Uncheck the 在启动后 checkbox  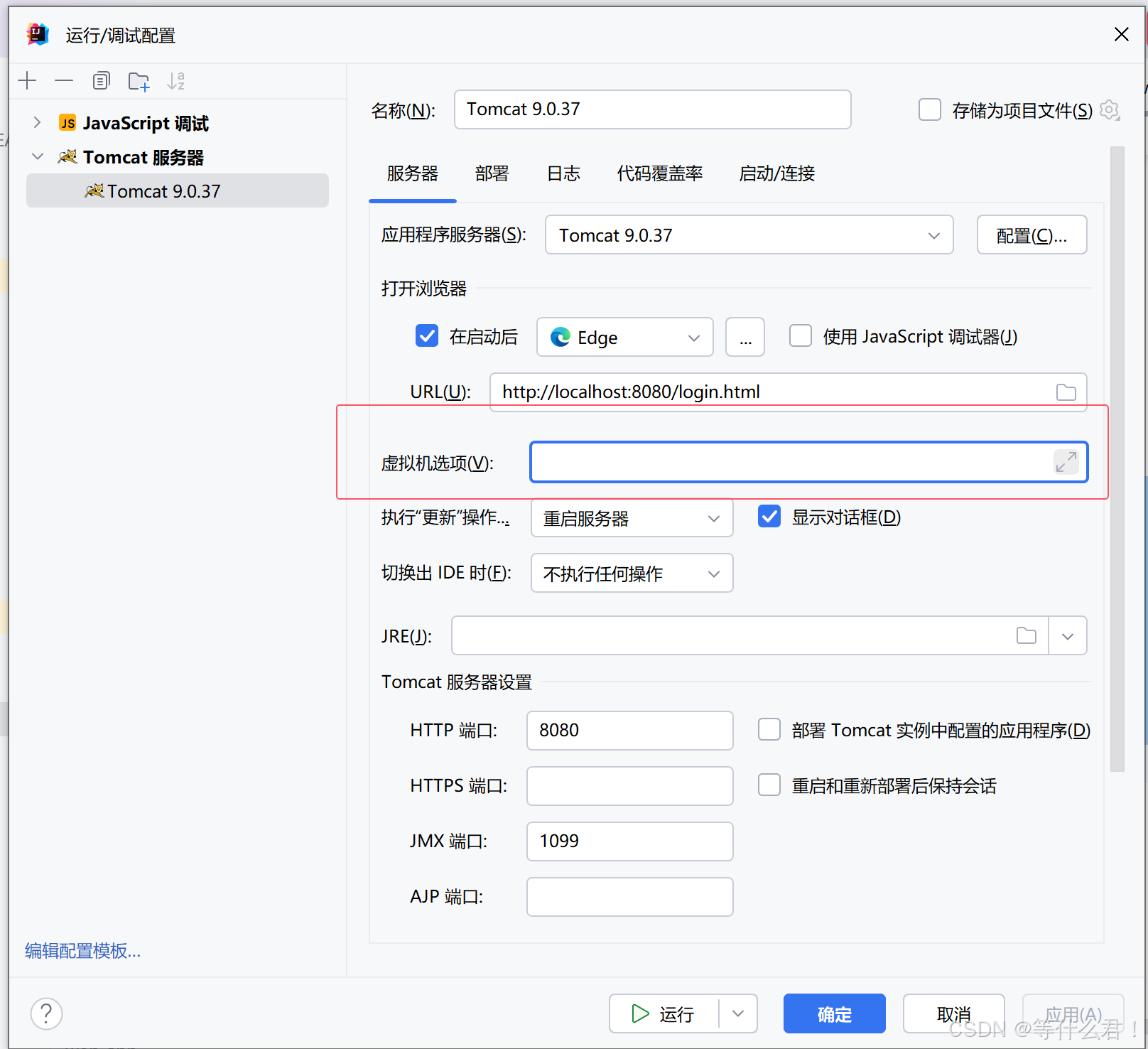click(x=427, y=335)
